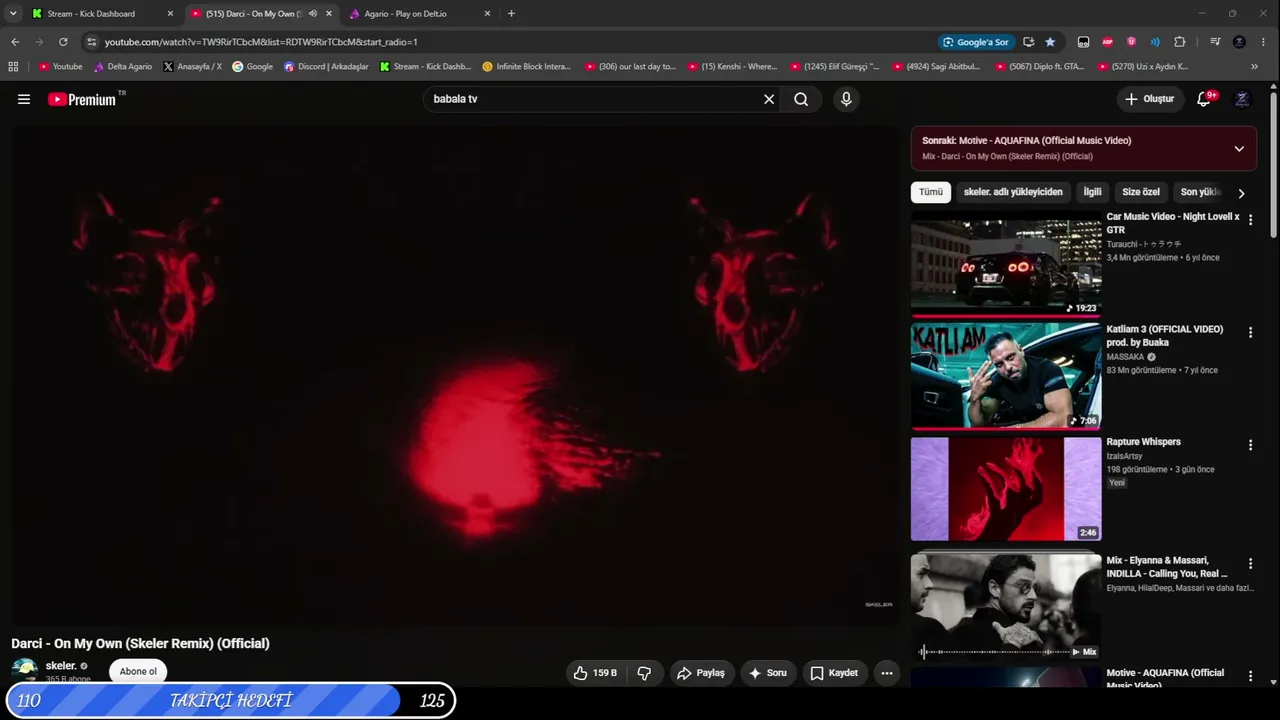Reload the page in the browser toolbar
This screenshot has height=720, width=1280.
pos(63,42)
